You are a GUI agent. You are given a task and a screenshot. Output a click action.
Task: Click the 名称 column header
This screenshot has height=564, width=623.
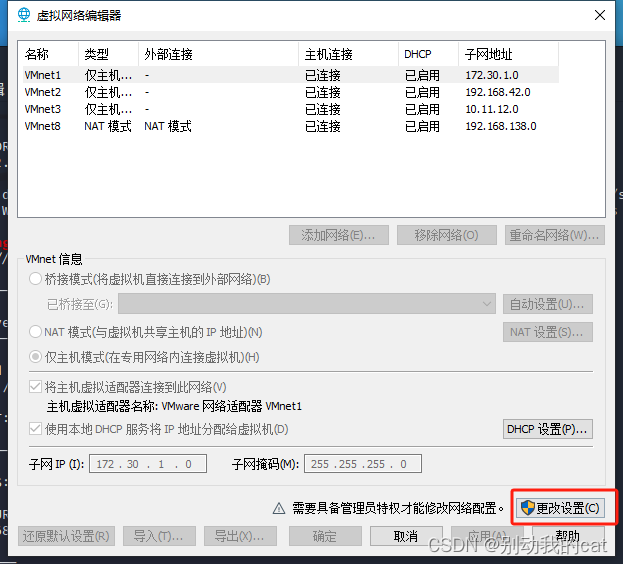click(48, 54)
